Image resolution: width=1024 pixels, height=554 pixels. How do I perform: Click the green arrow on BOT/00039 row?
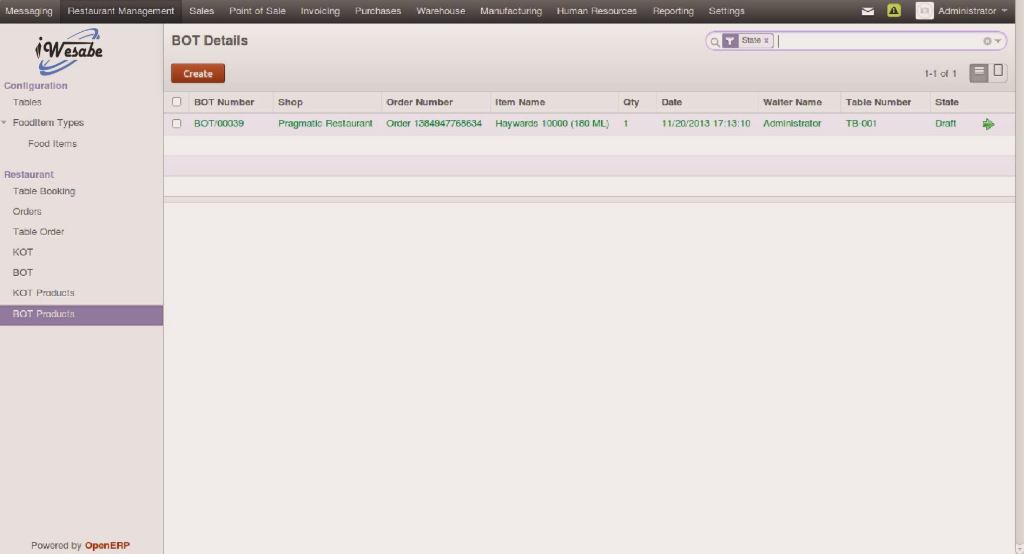pos(988,124)
